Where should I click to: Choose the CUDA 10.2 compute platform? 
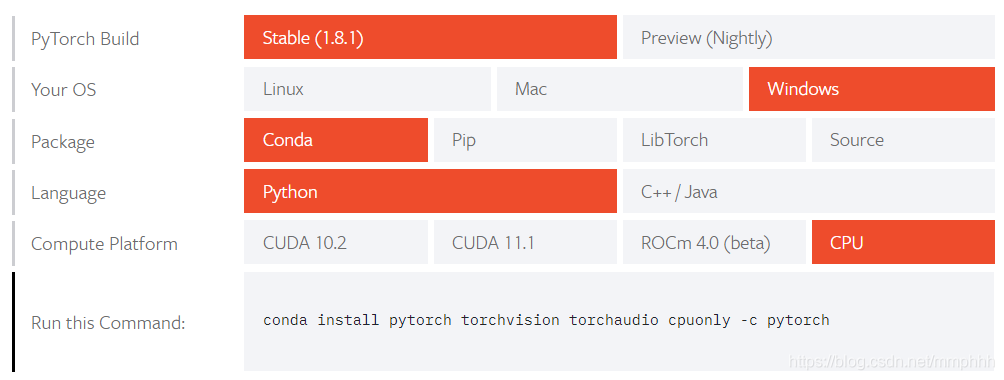click(x=336, y=242)
